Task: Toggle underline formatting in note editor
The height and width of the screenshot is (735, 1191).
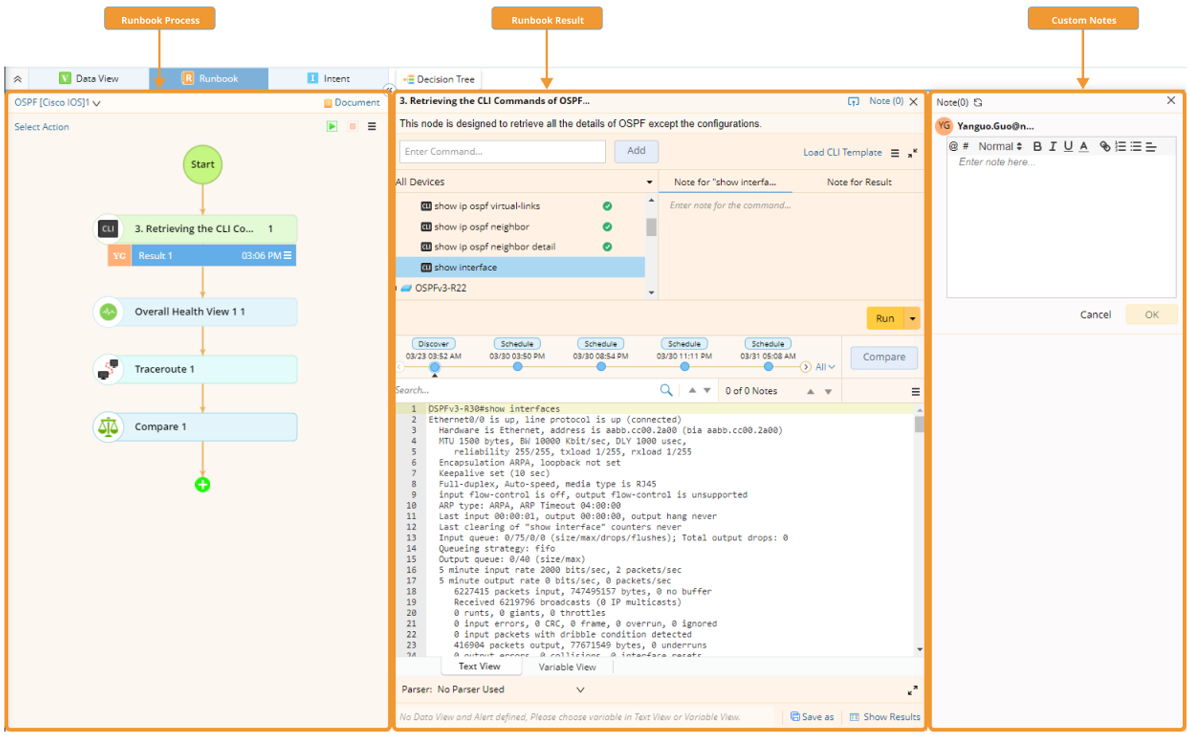Action: point(1068,147)
